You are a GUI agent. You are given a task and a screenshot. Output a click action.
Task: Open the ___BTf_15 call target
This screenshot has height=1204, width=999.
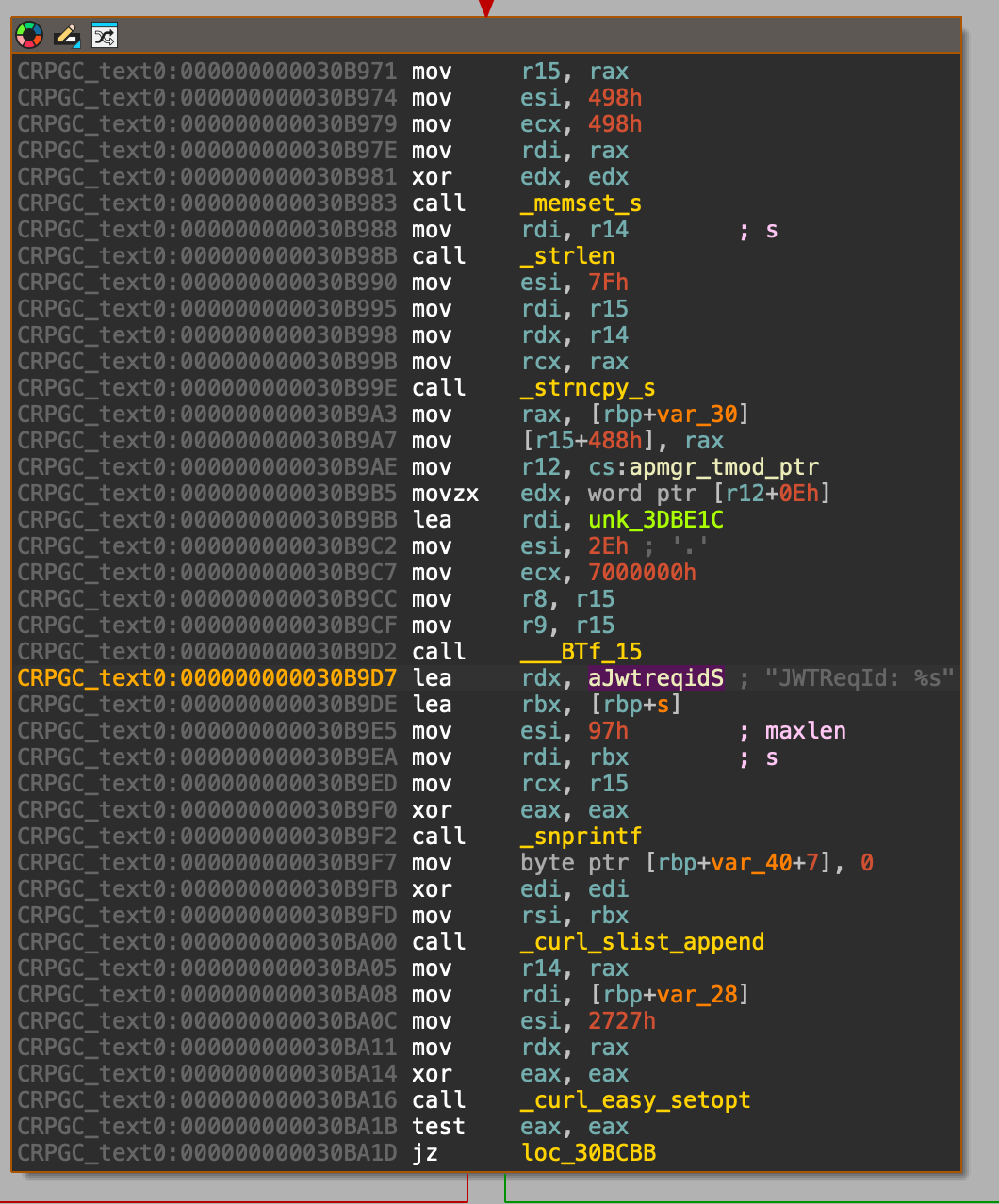pyautogui.click(x=581, y=652)
